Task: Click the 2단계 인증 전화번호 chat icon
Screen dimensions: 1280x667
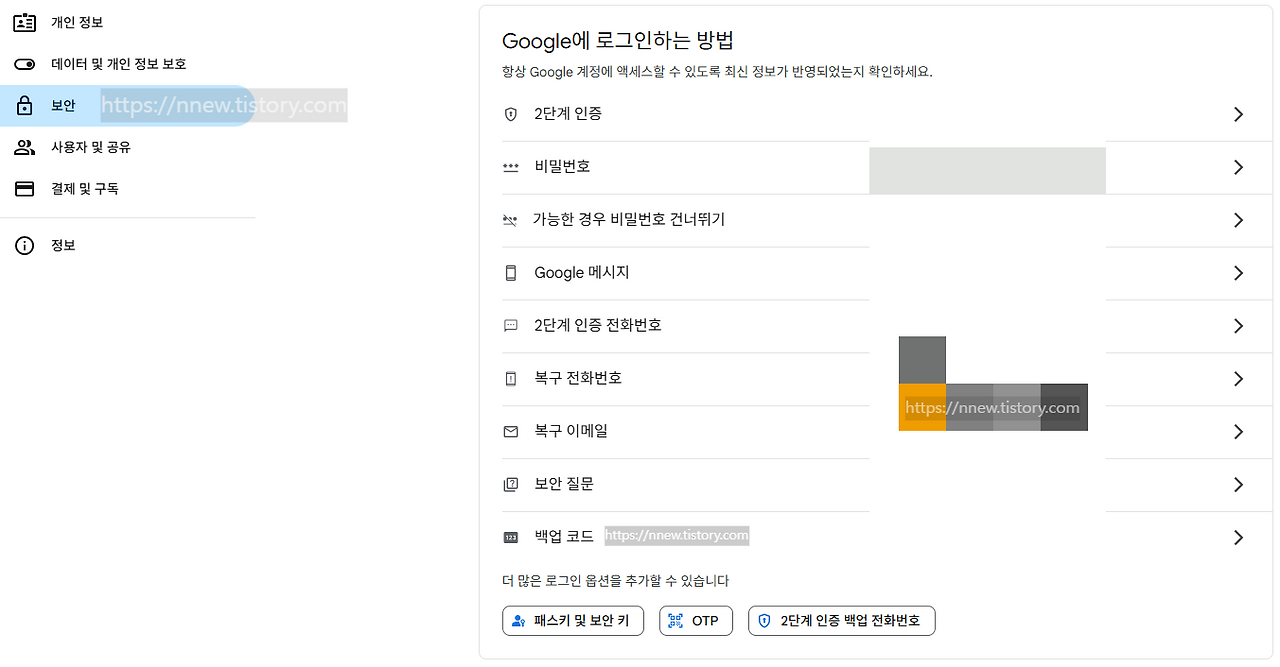Action: [x=510, y=325]
